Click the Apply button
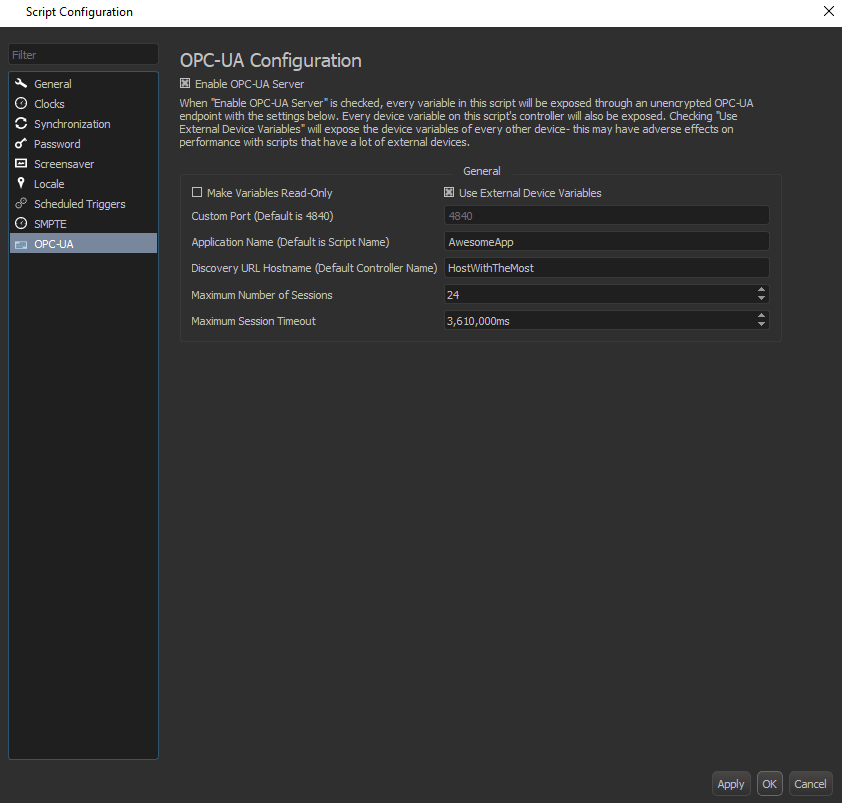This screenshot has height=803, width=842. pos(731,783)
